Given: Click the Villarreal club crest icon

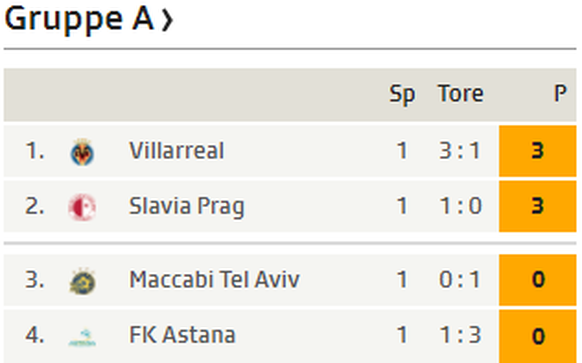Looking at the screenshot, I should (82, 152).
